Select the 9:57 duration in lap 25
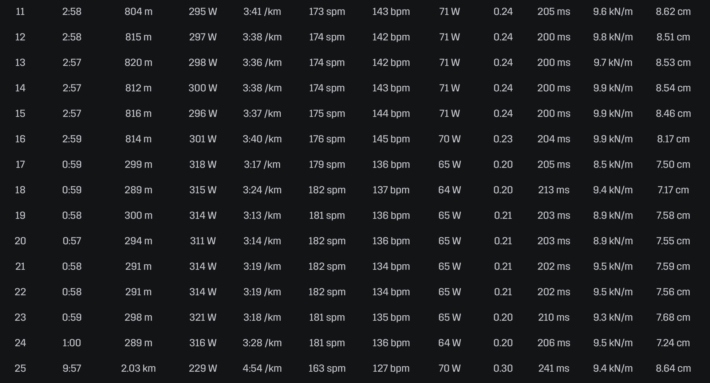 [x=72, y=369]
